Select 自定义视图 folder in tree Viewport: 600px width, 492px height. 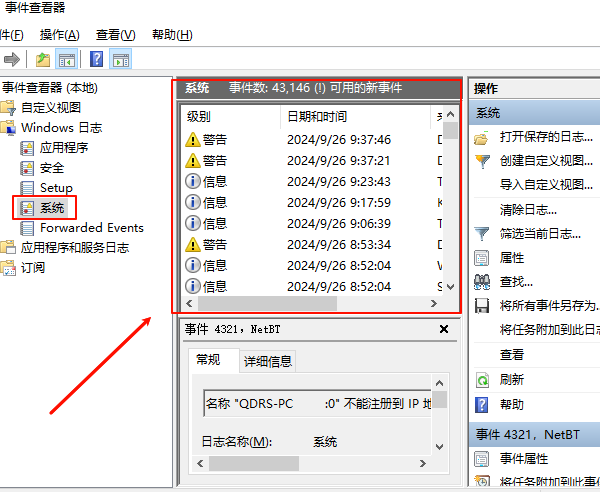coord(51,108)
